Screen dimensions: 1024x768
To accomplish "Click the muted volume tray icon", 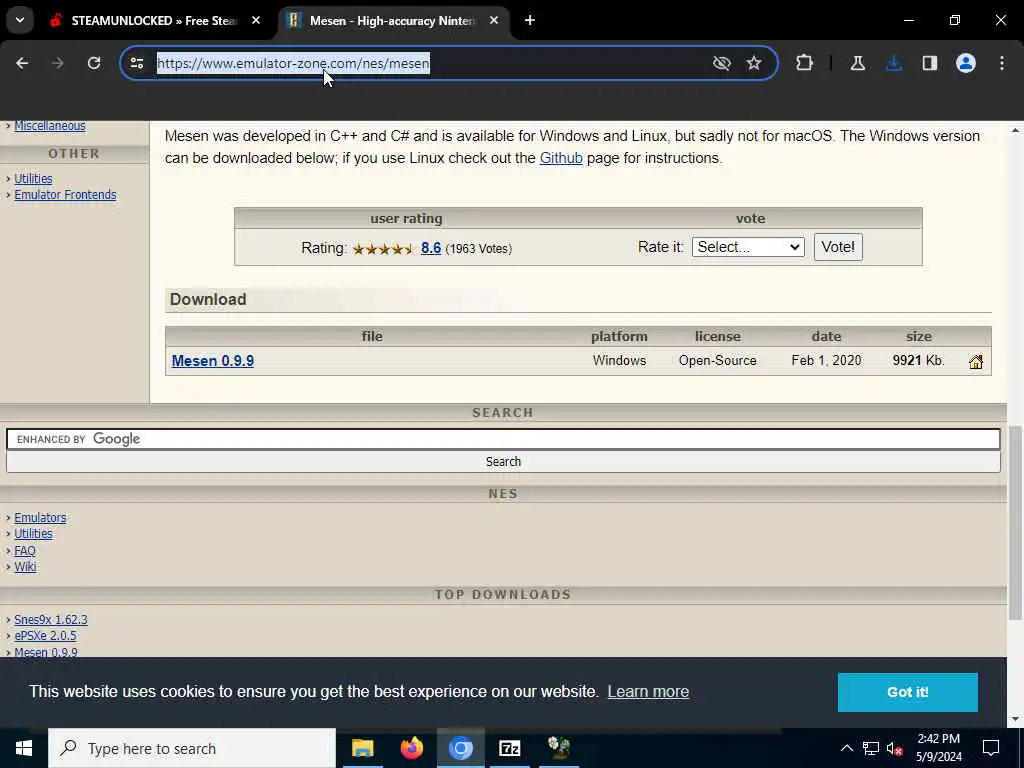I will [x=894, y=748].
